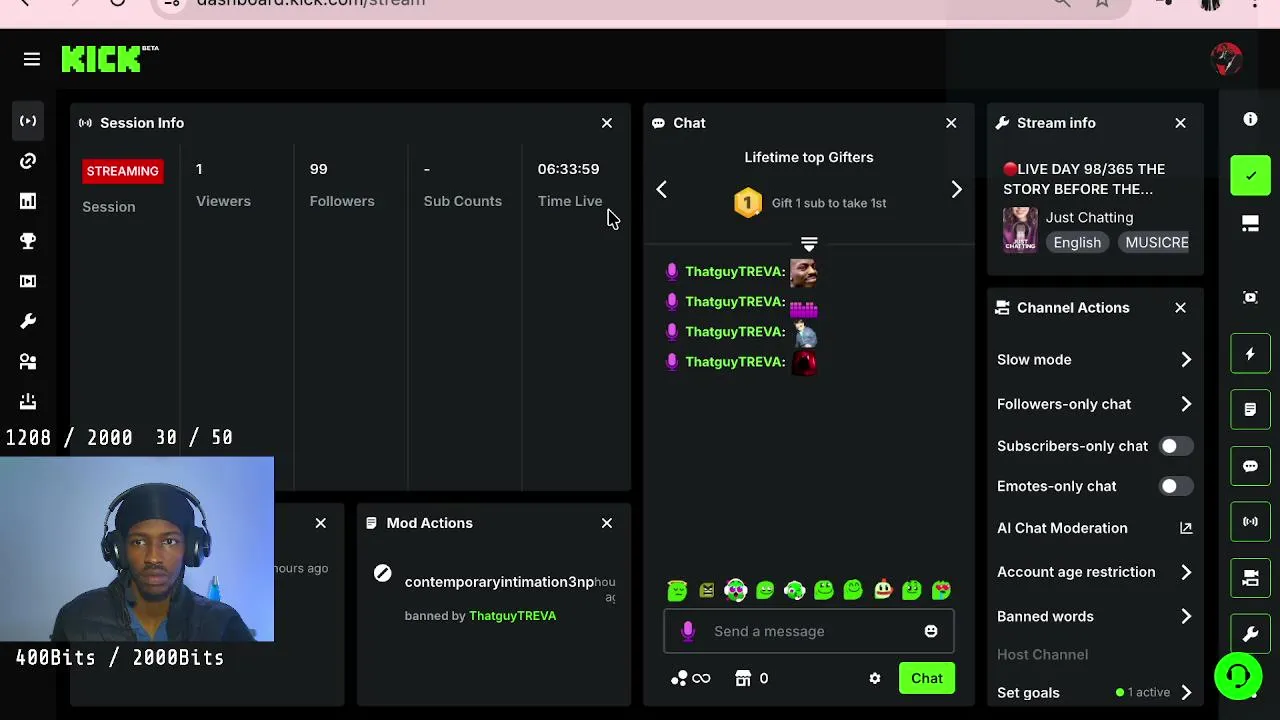Open the trophy achievements icon in left sidebar
Screen dimensions: 1280x720
point(28,241)
